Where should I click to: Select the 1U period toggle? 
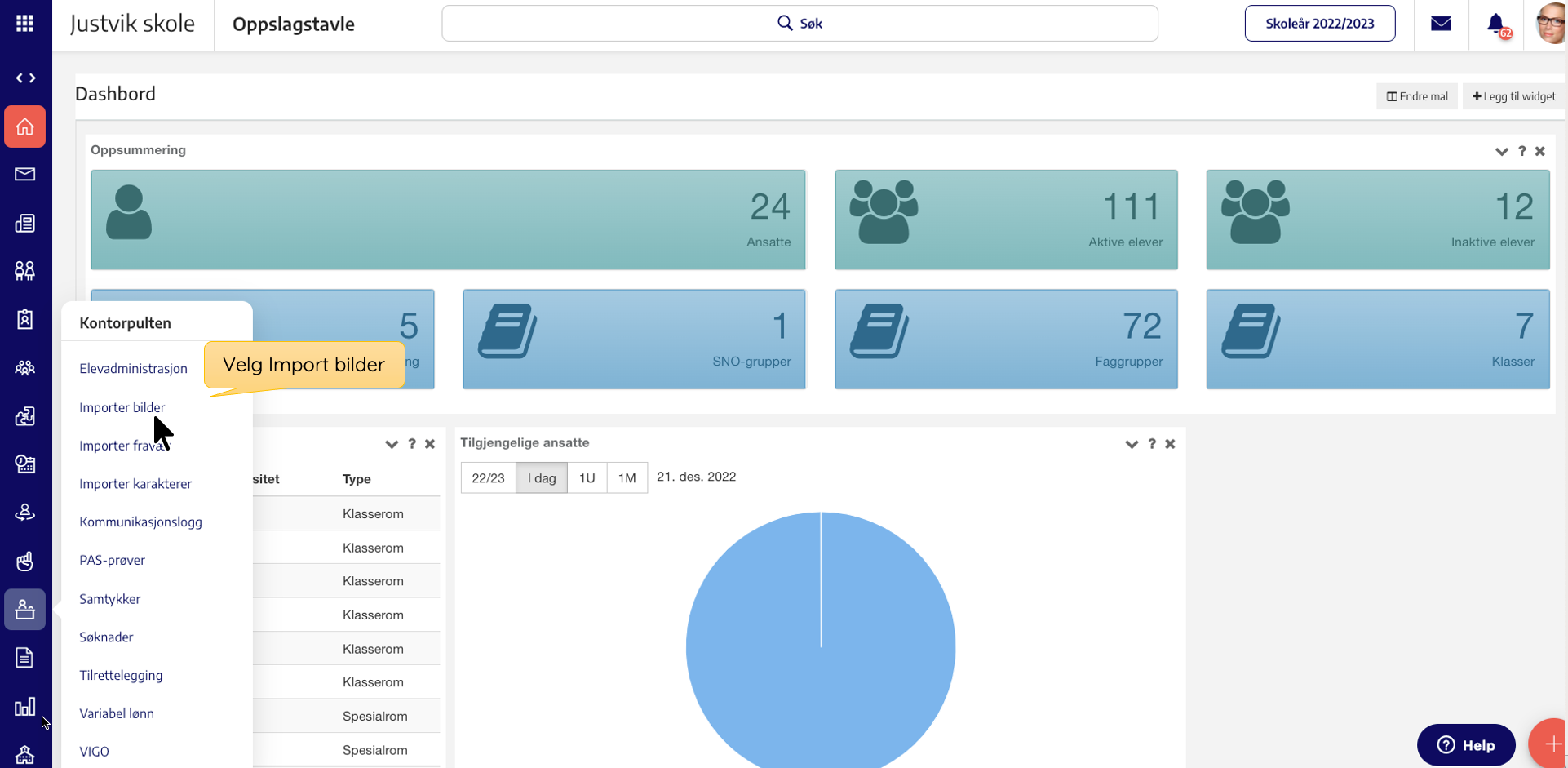click(587, 478)
